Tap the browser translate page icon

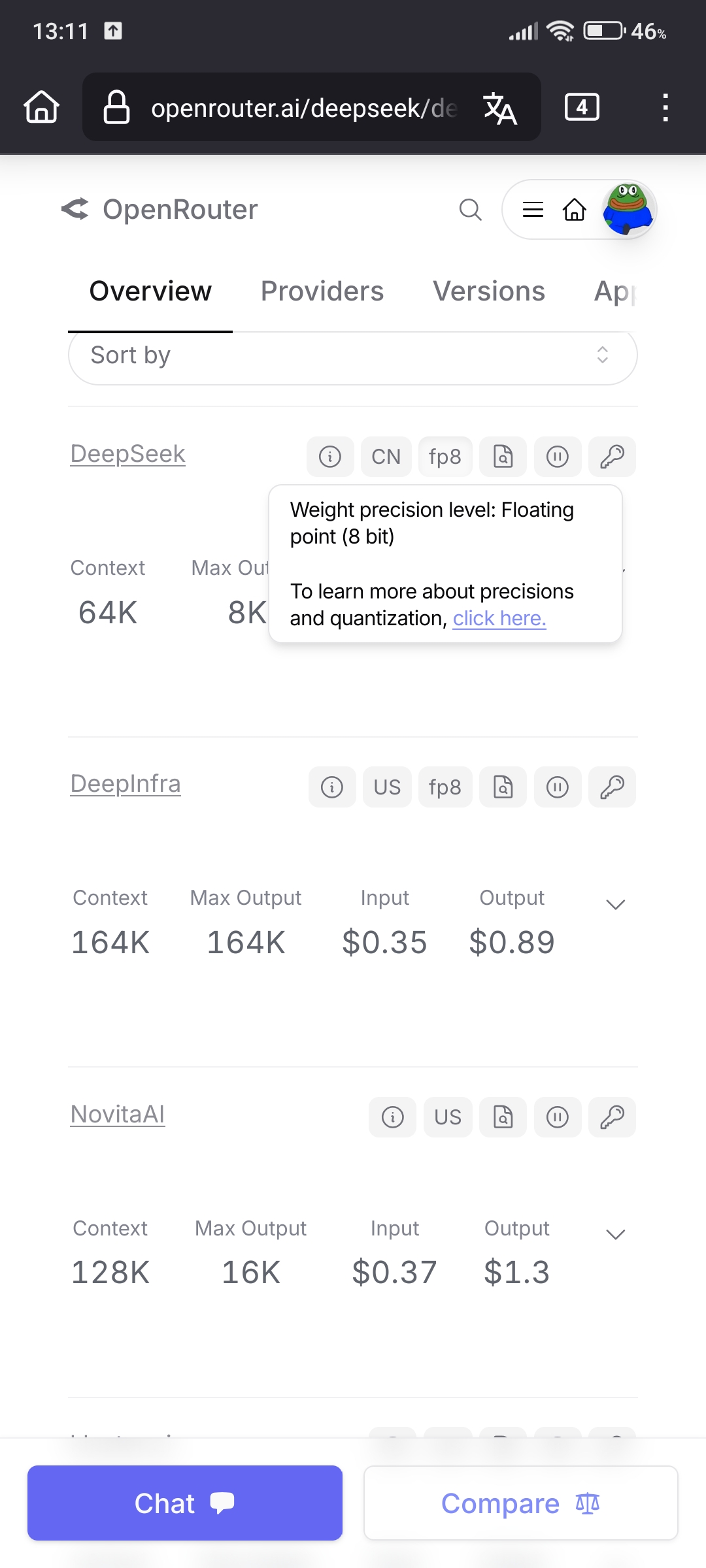pos(500,108)
